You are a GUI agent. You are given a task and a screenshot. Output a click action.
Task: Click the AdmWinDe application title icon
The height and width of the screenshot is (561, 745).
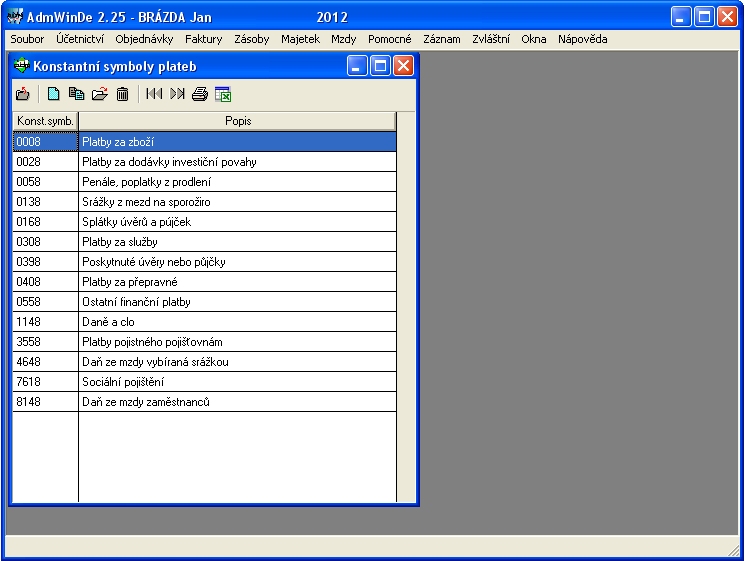[x=15, y=17]
